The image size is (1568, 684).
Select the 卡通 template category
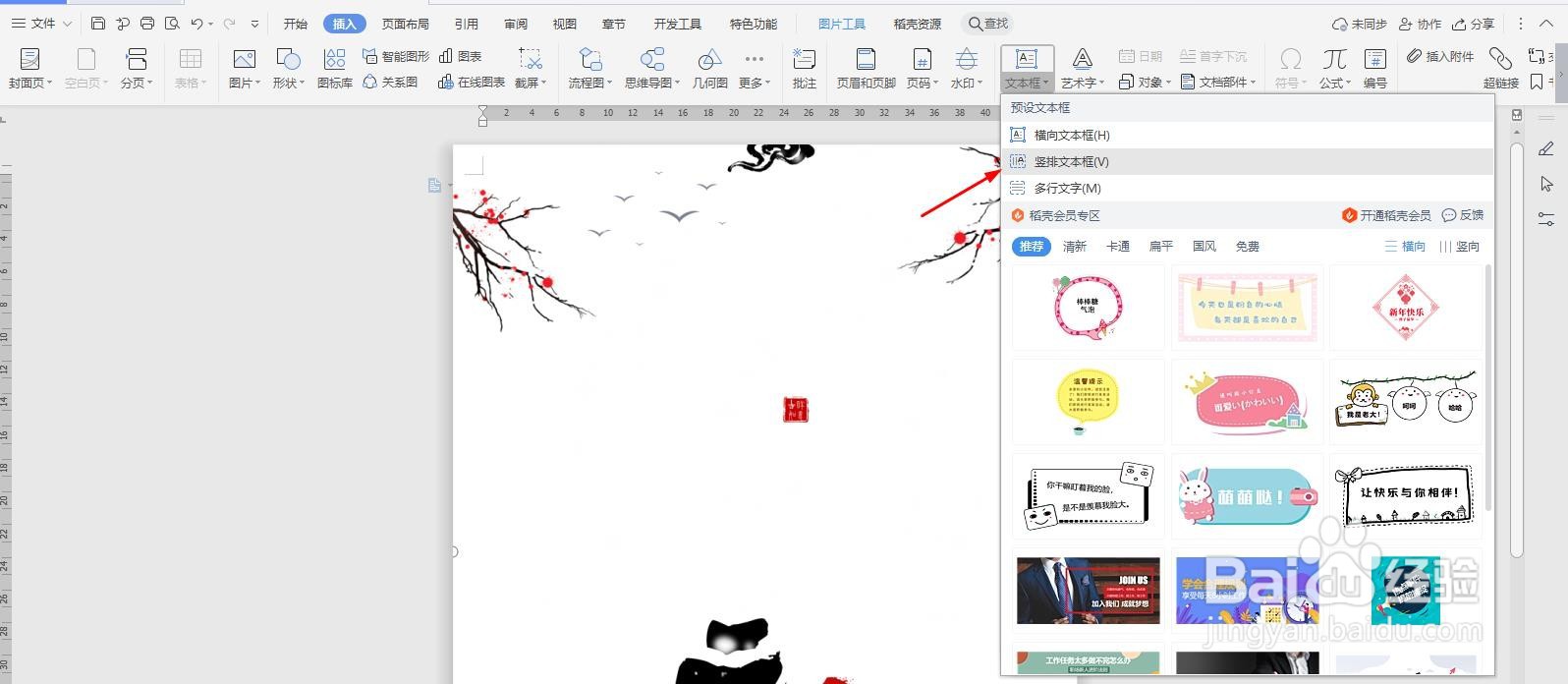click(x=1118, y=247)
